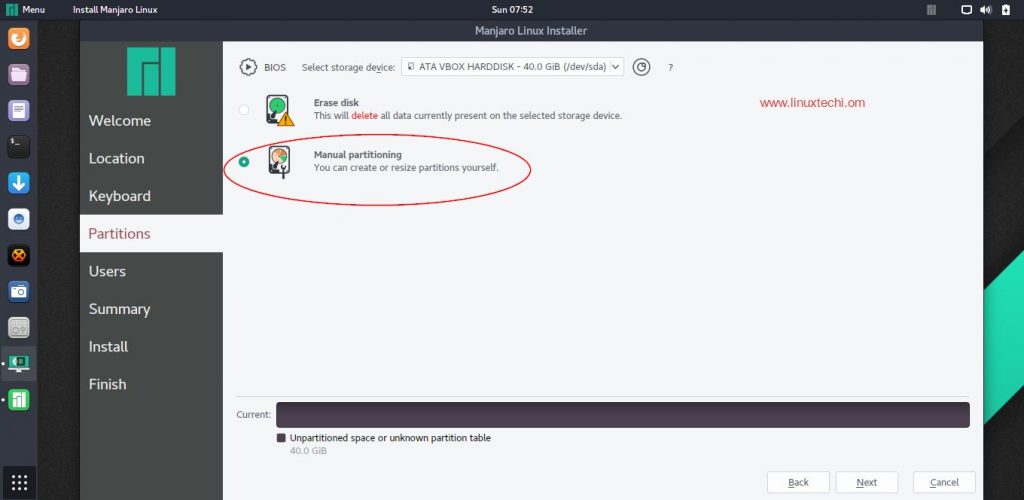Launch the orange web browser dock icon
Screen dimensions: 1024x500
[18, 38]
